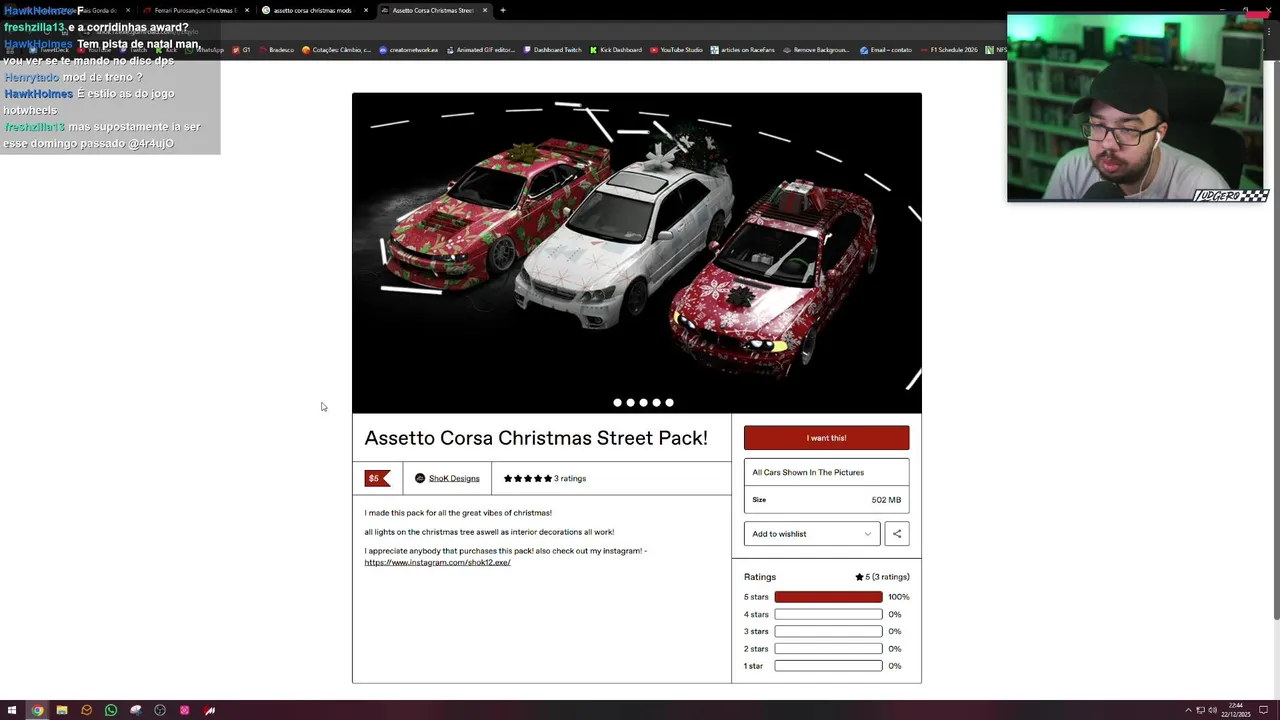Screen dimensions: 1280x720
Task: Open the 'articles on RaceFans' bookmark
Action: click(x=743, y=50)
